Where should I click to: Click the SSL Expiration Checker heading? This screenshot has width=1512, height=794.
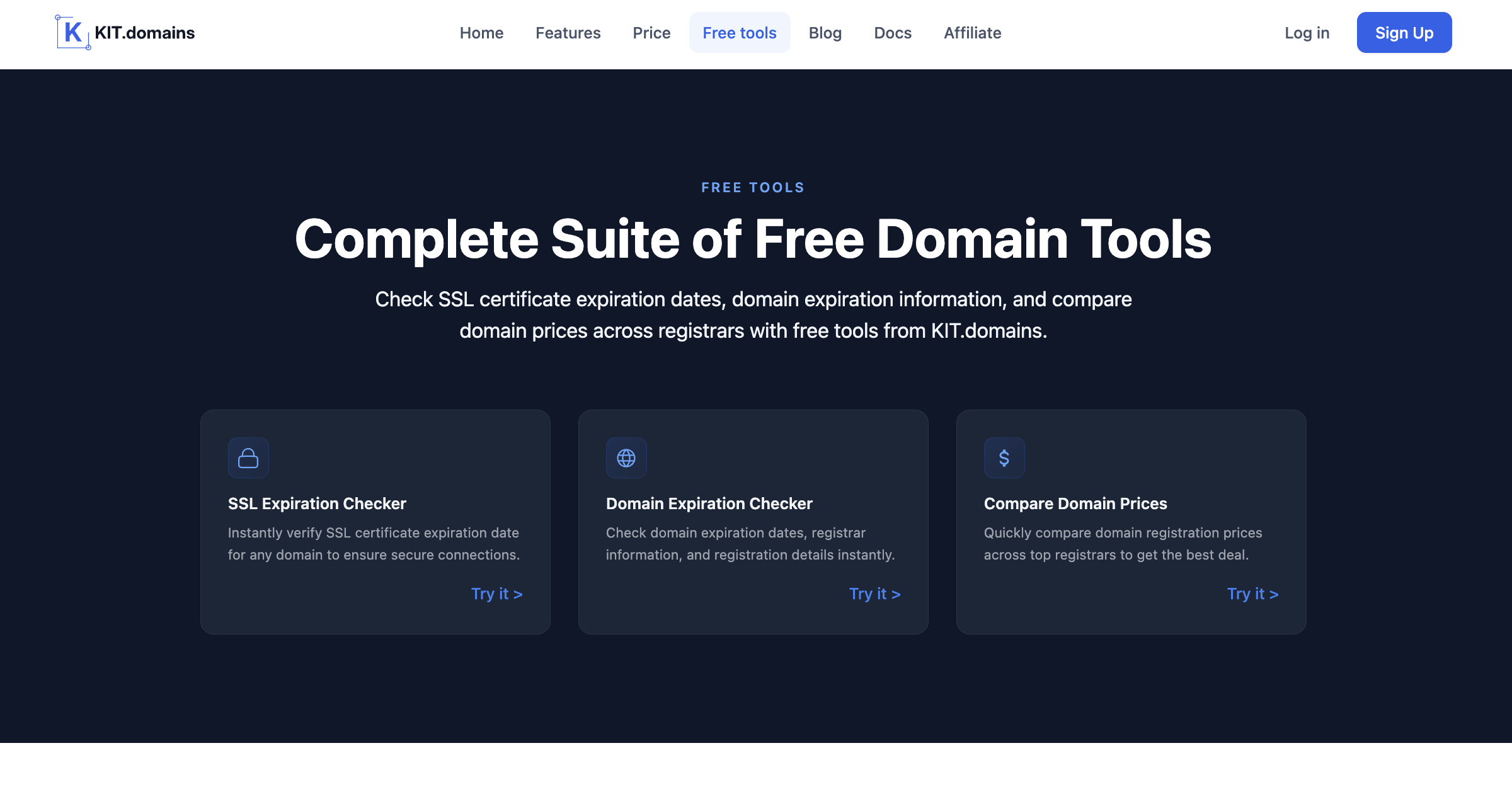click(x=317, y=503)
